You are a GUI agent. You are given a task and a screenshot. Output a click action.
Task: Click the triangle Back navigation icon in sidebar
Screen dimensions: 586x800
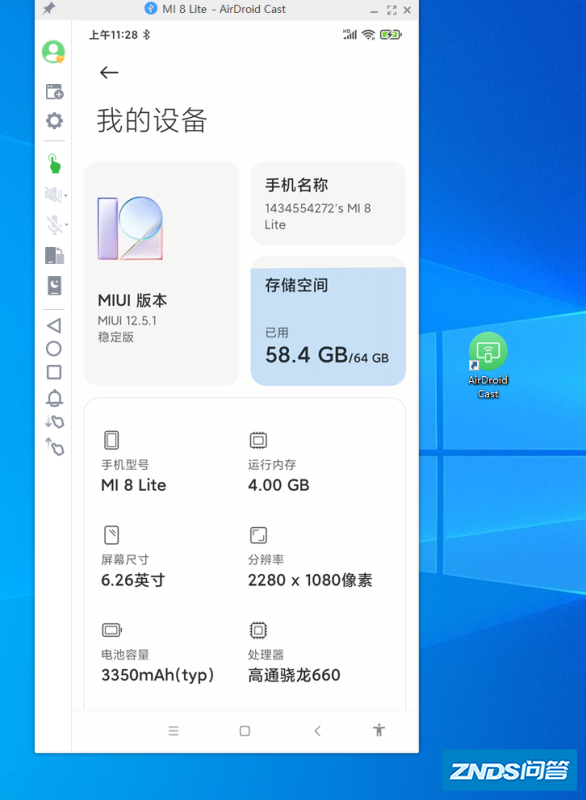(x=54, y=326)
